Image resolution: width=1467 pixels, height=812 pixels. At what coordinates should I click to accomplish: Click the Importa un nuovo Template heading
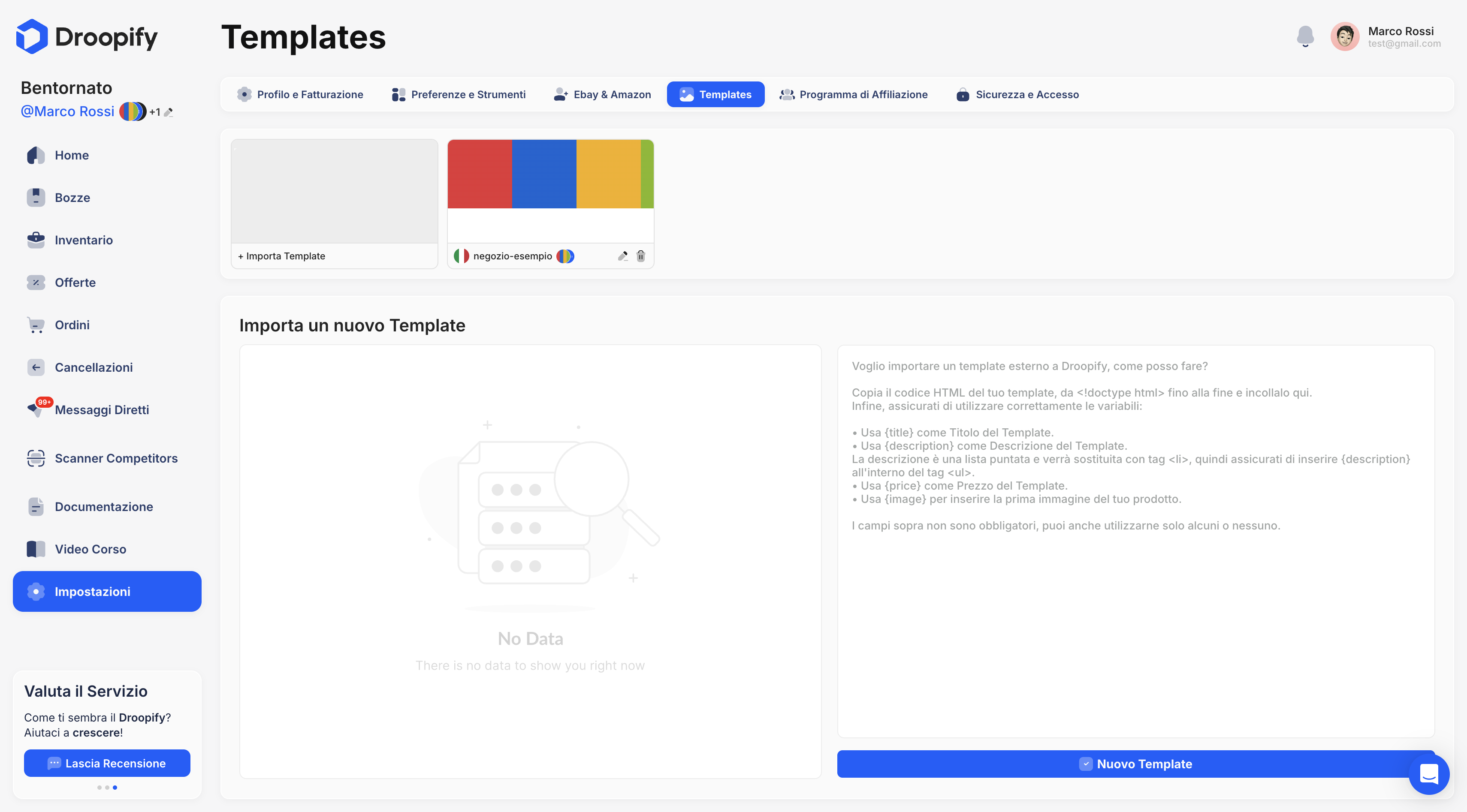pos(352,325)
